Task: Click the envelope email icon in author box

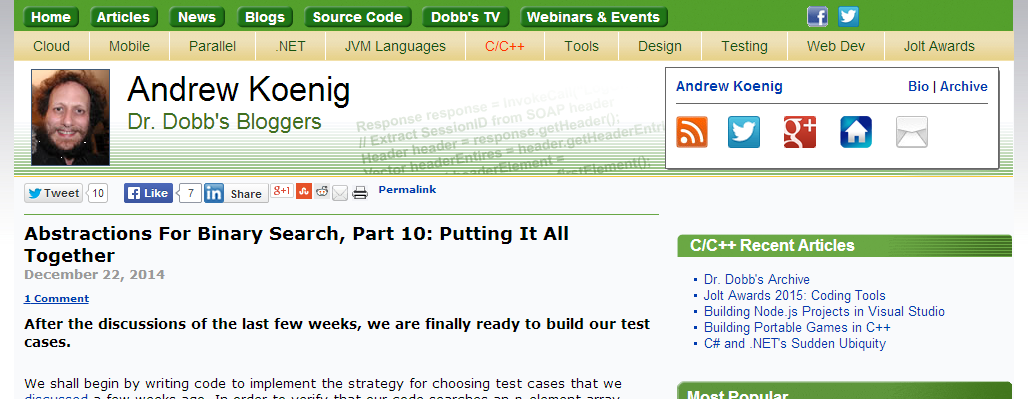Action: [x=912, y=132]
